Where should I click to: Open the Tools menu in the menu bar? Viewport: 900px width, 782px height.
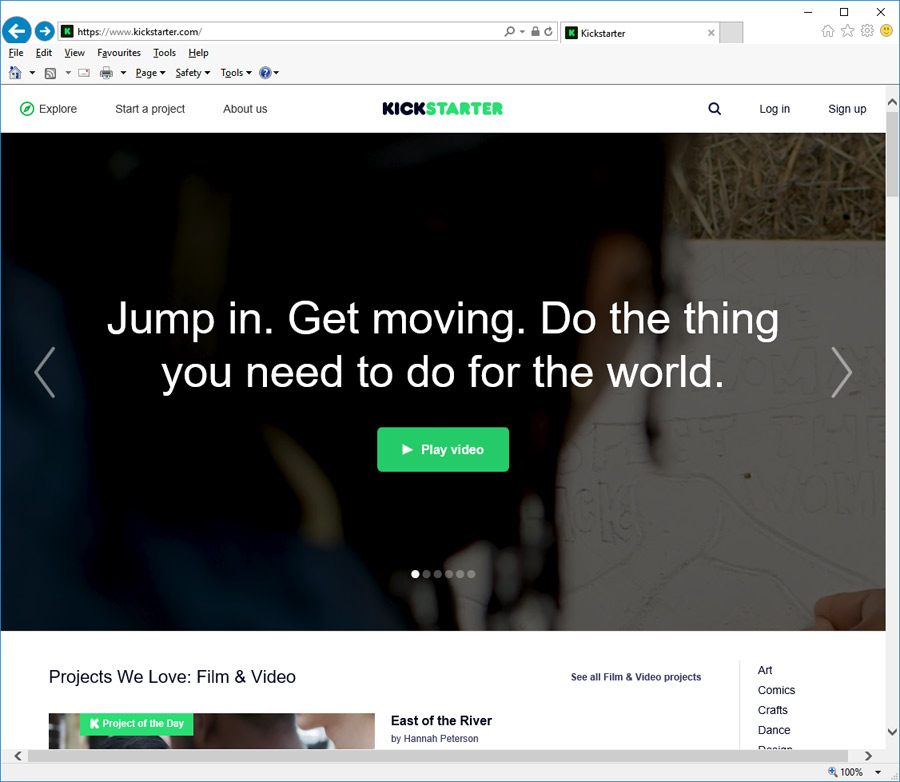pyautogui.click(x=164, y=53)
